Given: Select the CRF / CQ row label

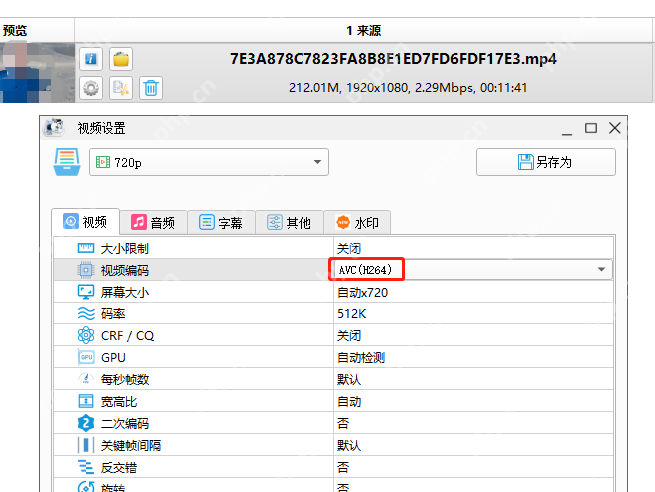Looking at the screenshot, I should coord(127,335).
